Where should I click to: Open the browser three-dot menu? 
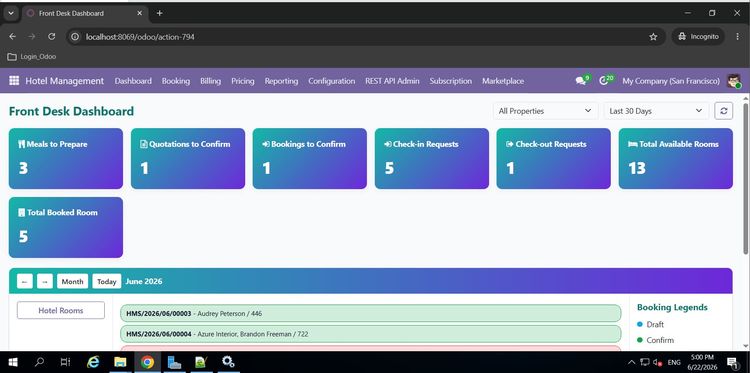[737, 37]
